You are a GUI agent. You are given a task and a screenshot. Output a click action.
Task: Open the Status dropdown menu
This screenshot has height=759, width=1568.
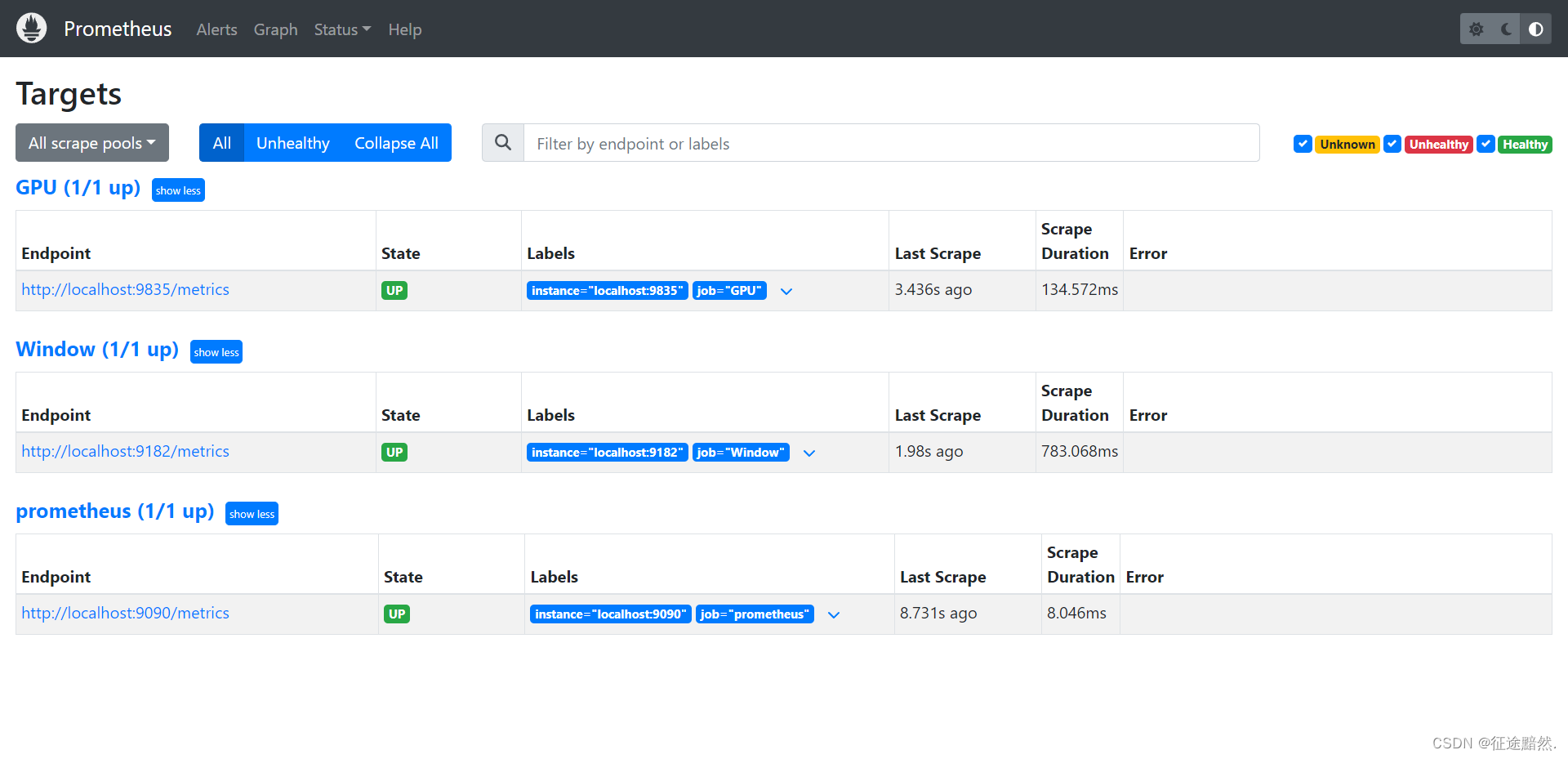click(342, 29)
